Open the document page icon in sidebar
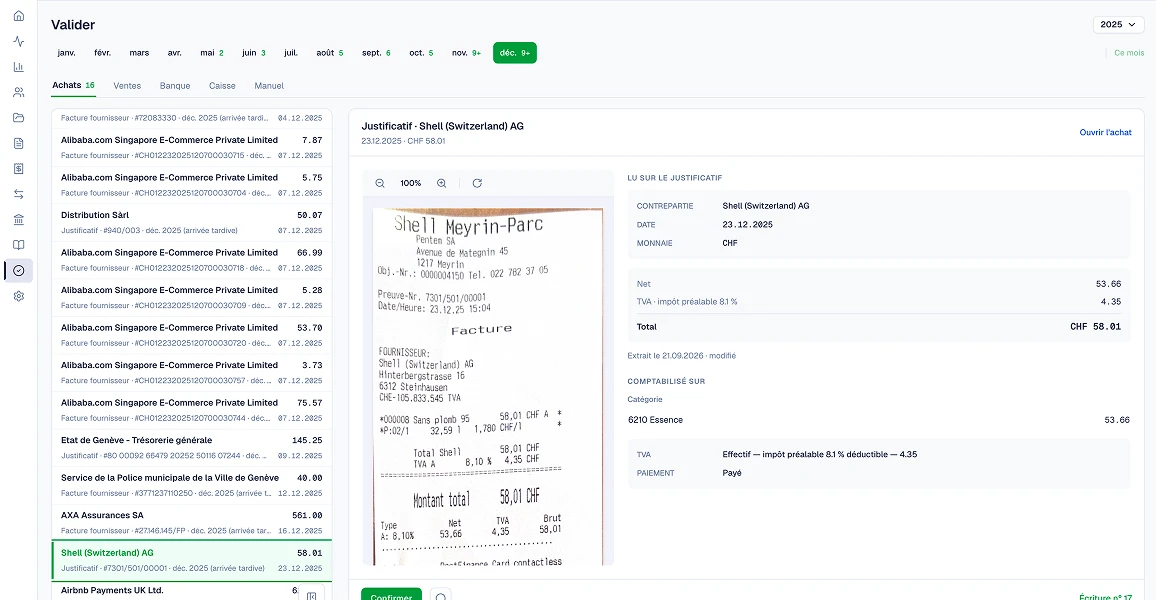 click(19, 143)
